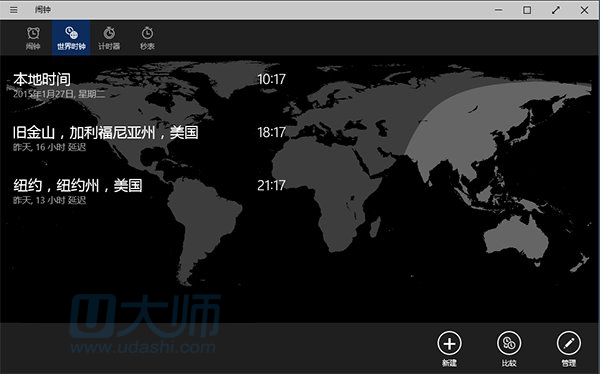Click the 21:17 New York time
This screenshot has width=600, height=374.
tap(271, 186)
